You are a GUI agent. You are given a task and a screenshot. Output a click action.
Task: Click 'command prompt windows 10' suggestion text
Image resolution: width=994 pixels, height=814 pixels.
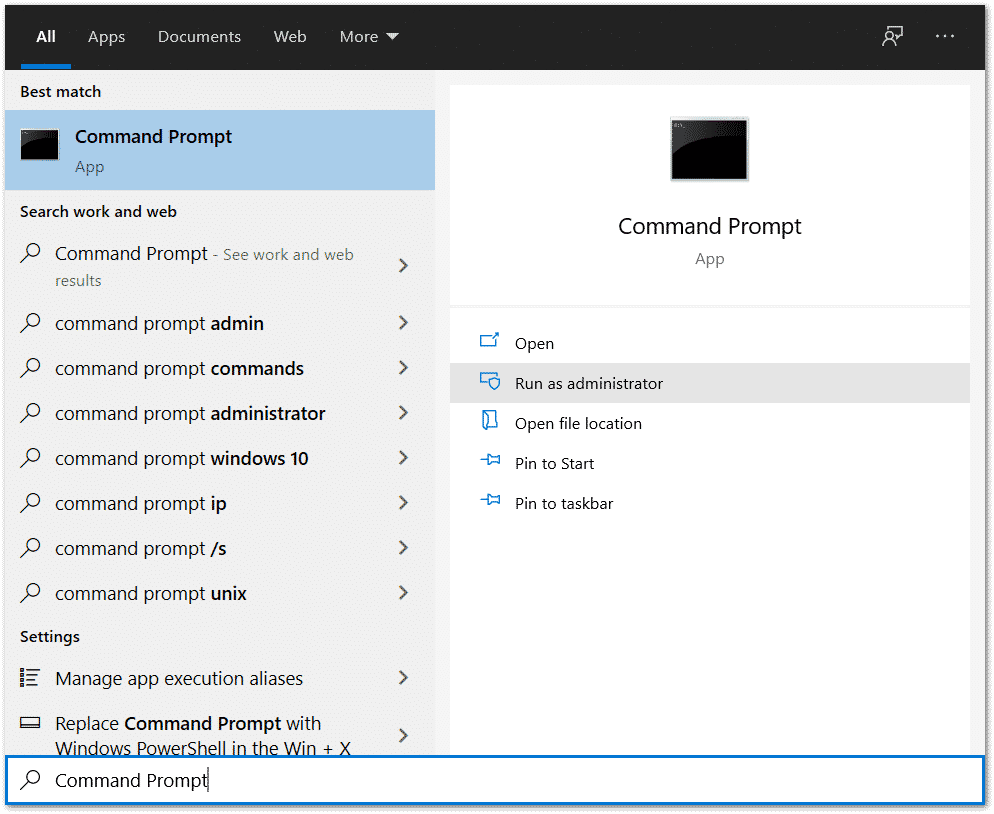[x=181, y=458]
